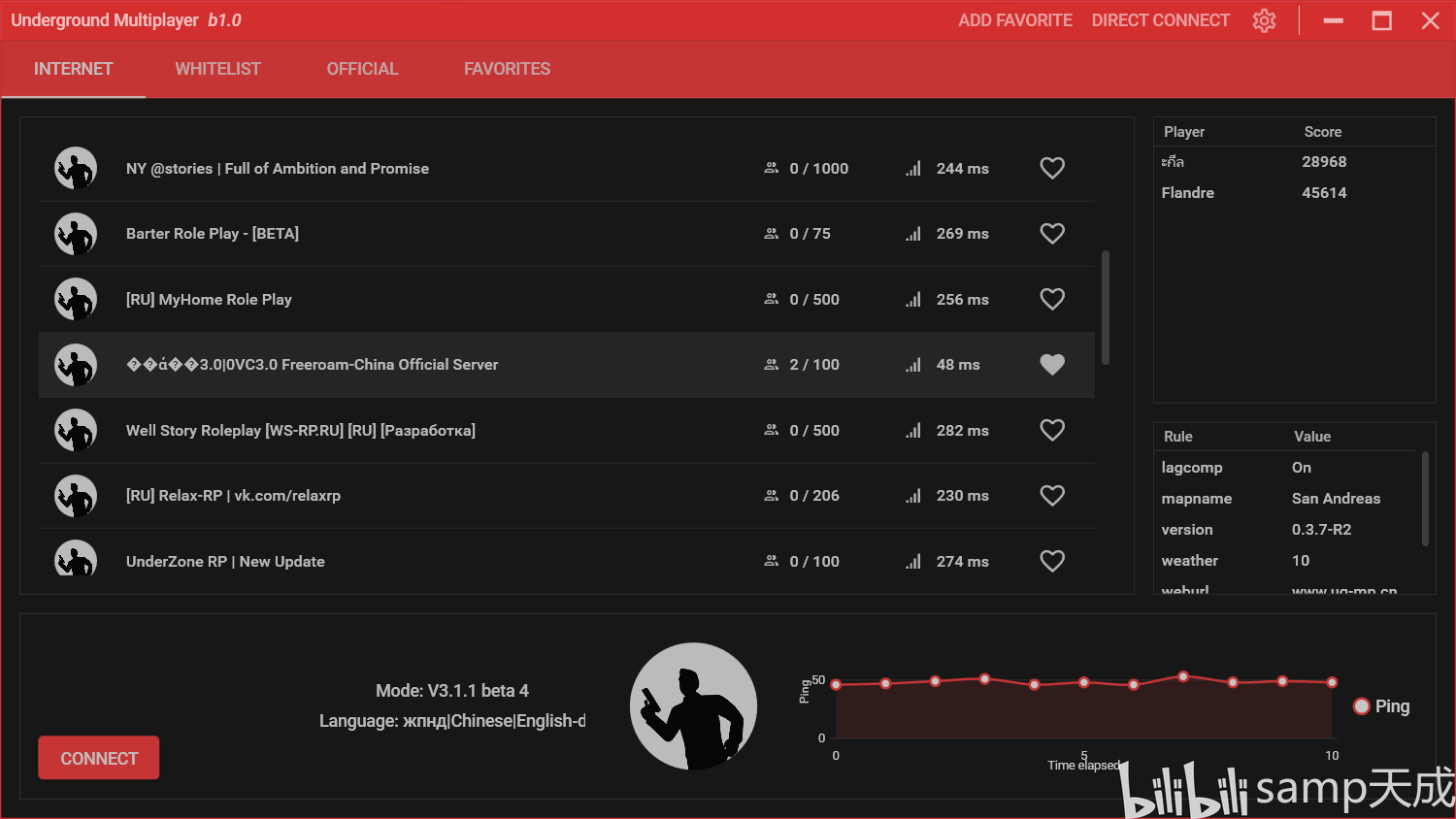Click signal bars icon beside 256 ms
The width and height of the screenshot is (1456, 819).
click(x=913, y=300)
